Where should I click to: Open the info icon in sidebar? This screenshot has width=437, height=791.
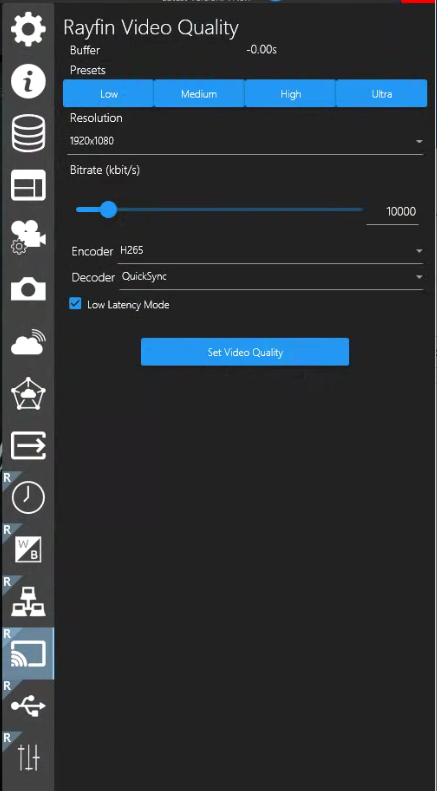click(x=28, y=81)
